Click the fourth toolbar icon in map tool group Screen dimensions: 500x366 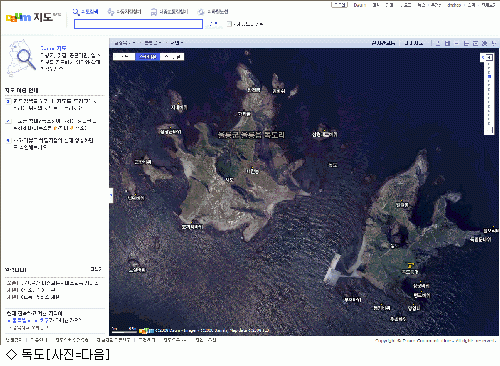(x=466, y=43)
